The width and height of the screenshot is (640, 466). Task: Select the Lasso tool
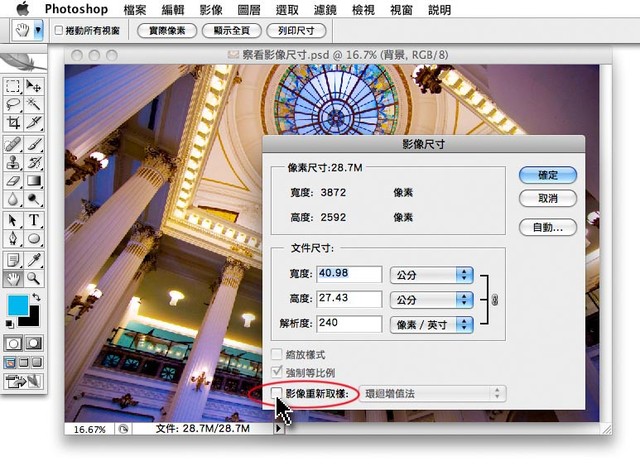13,103
